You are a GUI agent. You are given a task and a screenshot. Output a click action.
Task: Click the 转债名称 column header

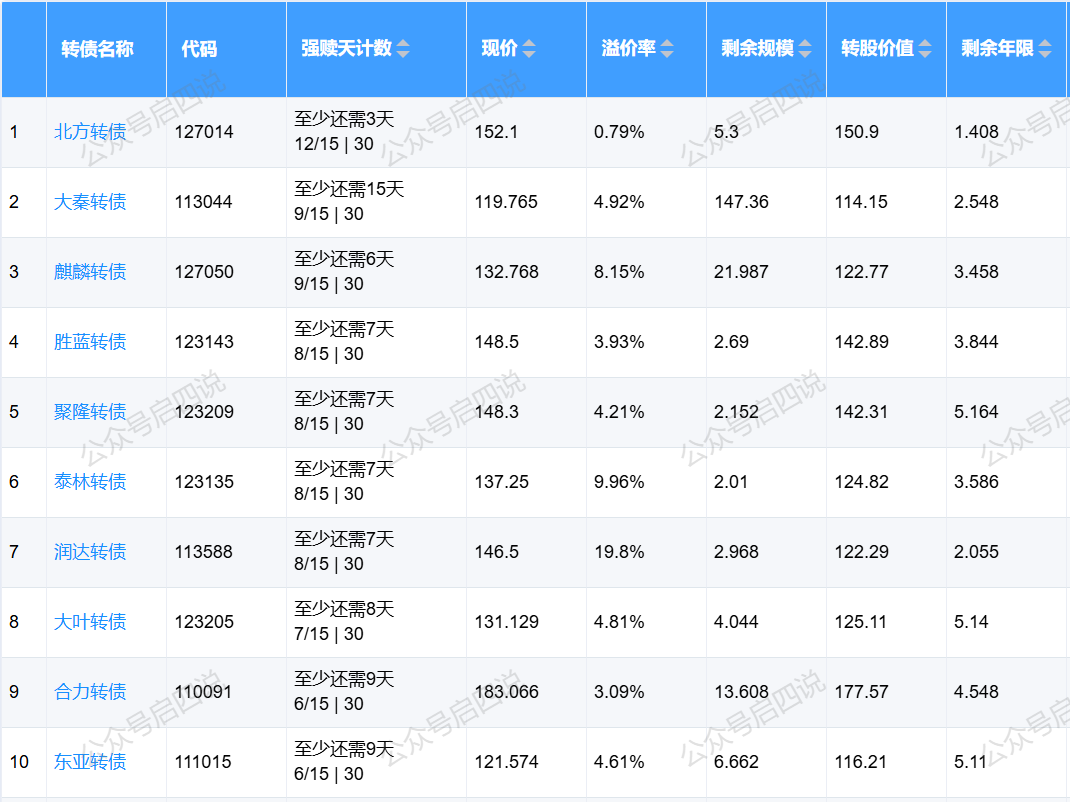97,49
